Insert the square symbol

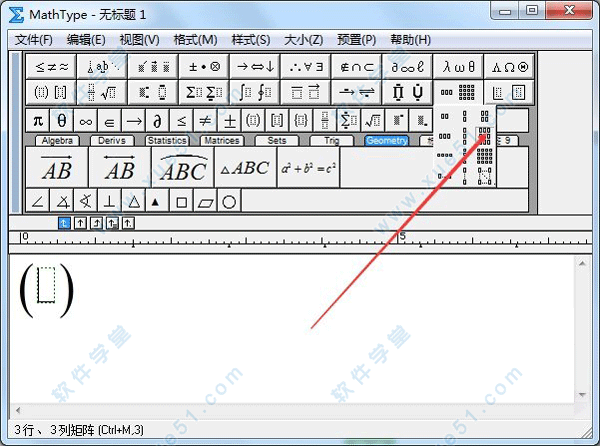[x=181, y=200]
